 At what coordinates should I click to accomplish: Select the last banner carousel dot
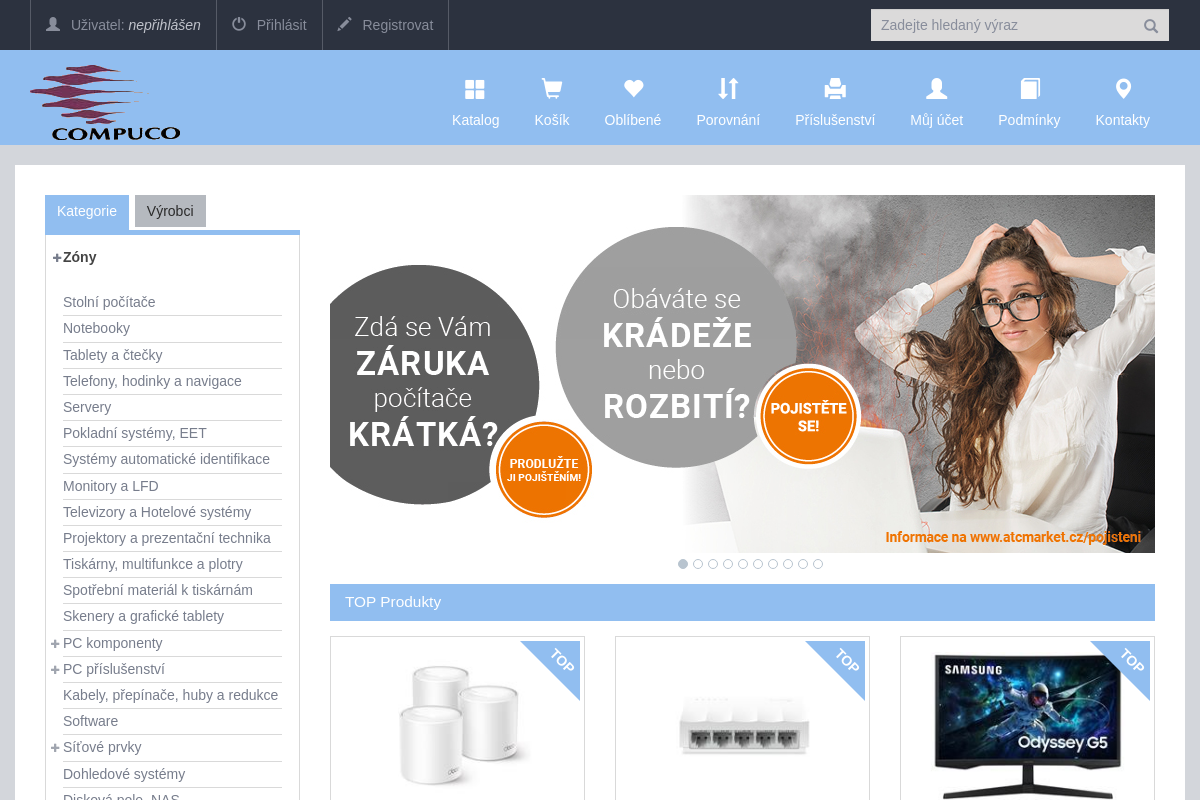coord(818,564)
